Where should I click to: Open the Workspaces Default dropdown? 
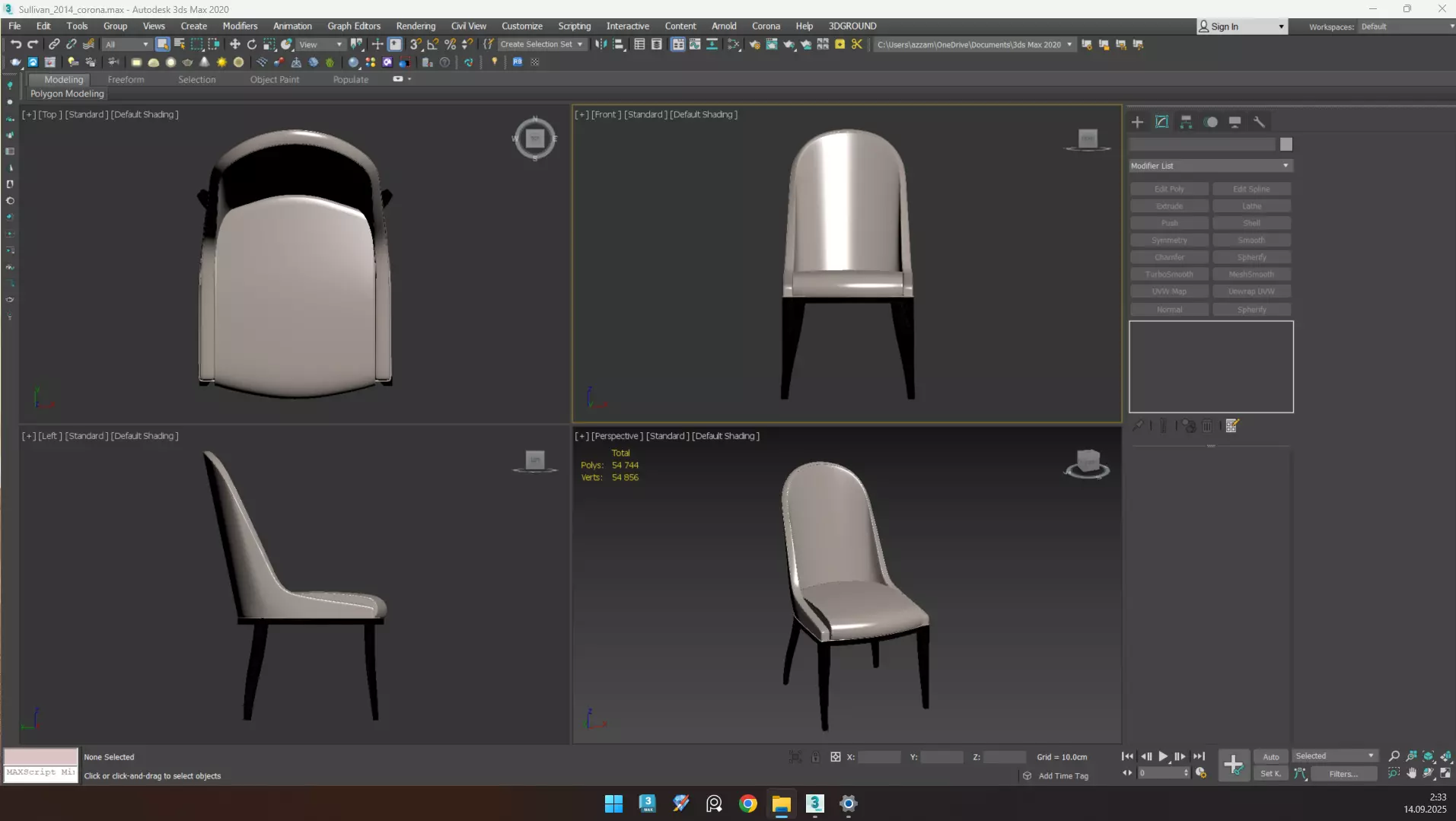tap(1407, 27)
